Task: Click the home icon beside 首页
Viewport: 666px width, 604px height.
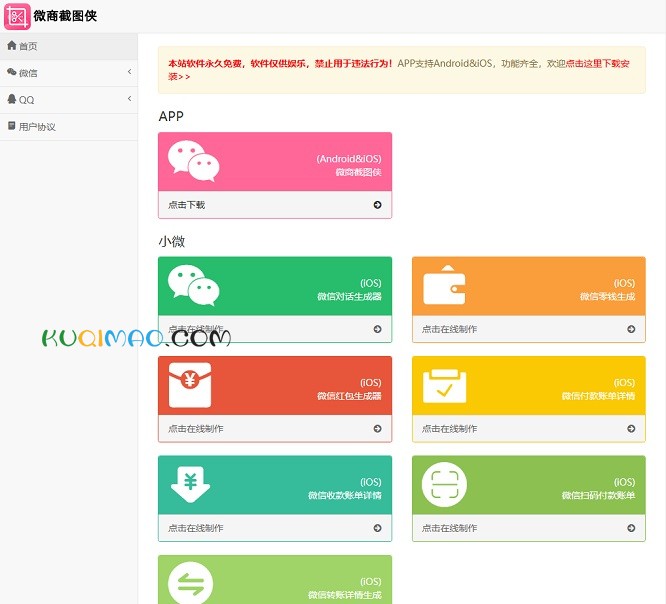Action: 12,45
